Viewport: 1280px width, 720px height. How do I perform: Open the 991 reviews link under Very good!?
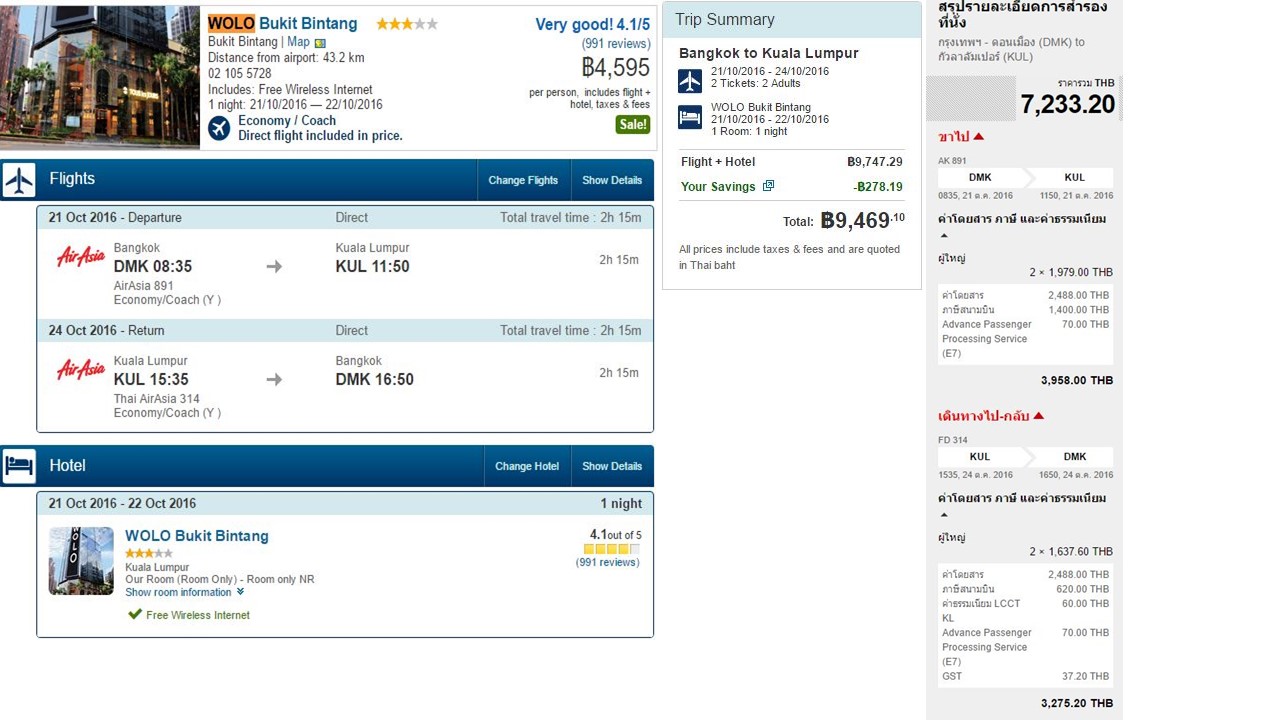point(616,44)
